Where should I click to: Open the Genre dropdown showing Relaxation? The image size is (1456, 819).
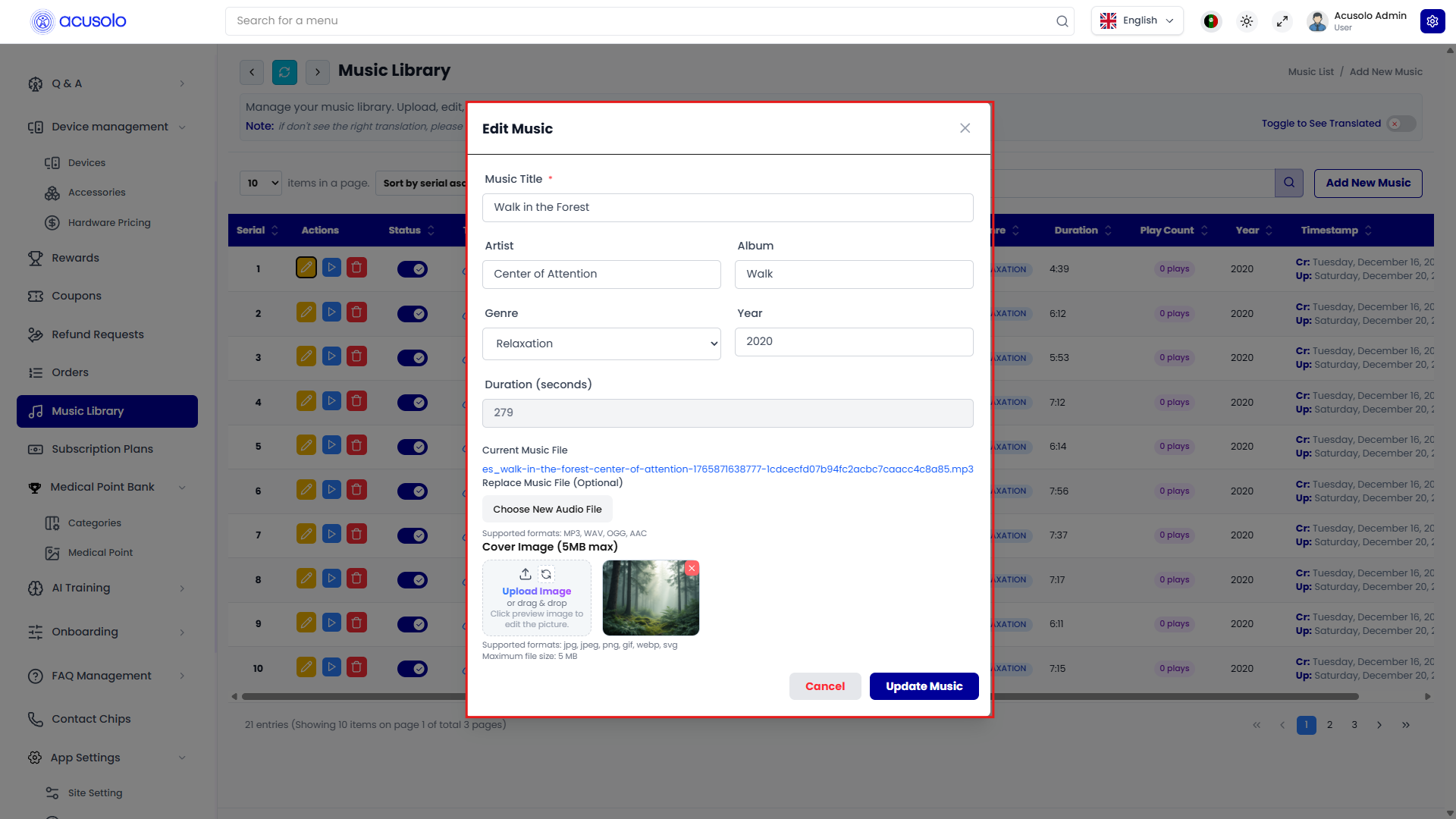[601, 344]
